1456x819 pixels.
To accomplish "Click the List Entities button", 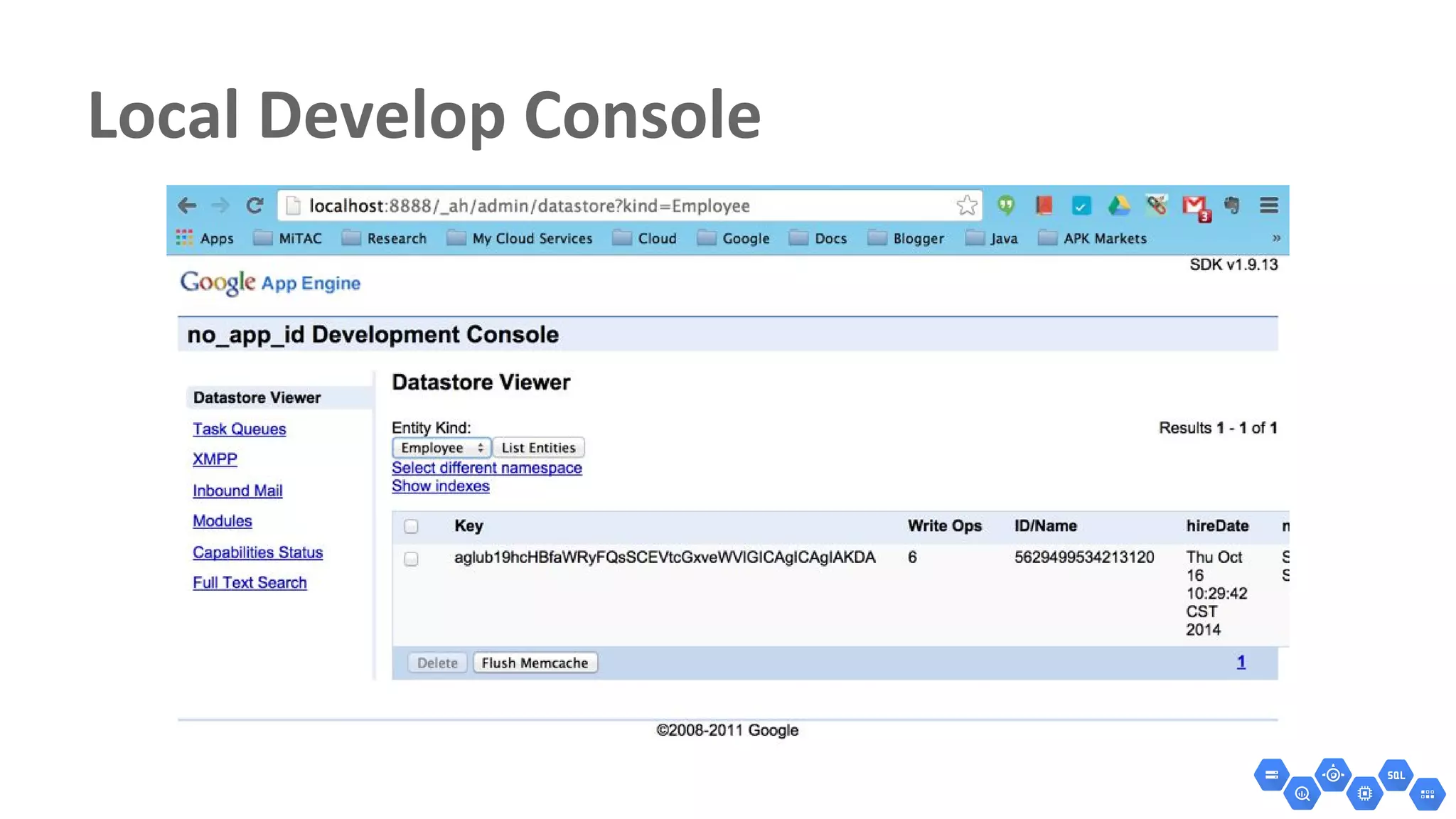I will pyautogui.click(x=538, y=448).
